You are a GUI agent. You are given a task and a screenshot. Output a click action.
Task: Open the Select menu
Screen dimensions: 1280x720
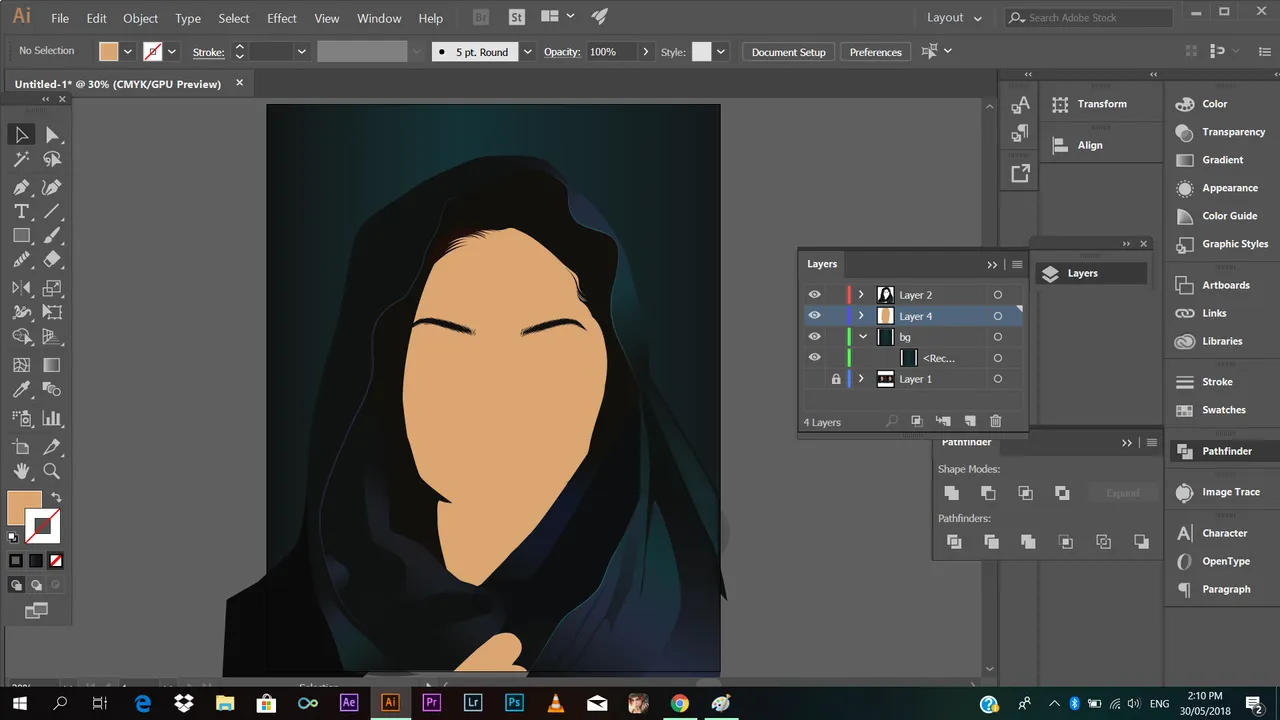pos(234,18)
